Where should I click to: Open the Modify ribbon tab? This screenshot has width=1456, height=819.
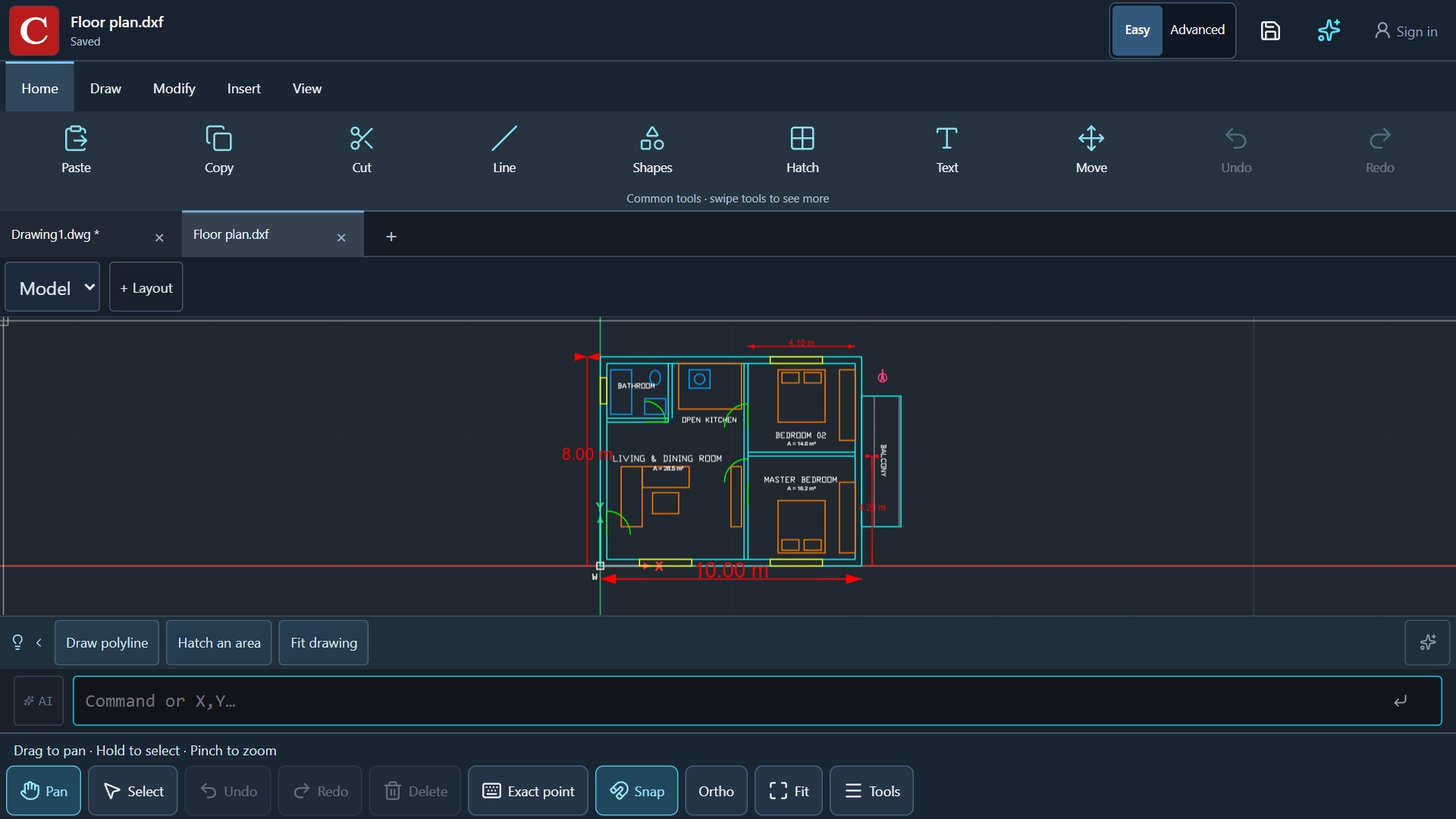(174, 88)
